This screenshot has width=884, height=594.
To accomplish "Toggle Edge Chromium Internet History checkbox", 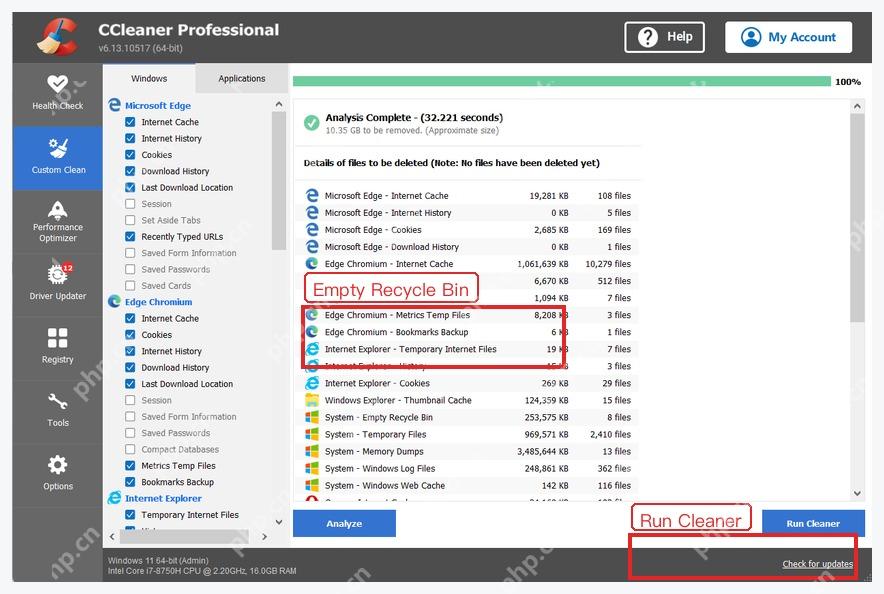I will pos(130,351).
